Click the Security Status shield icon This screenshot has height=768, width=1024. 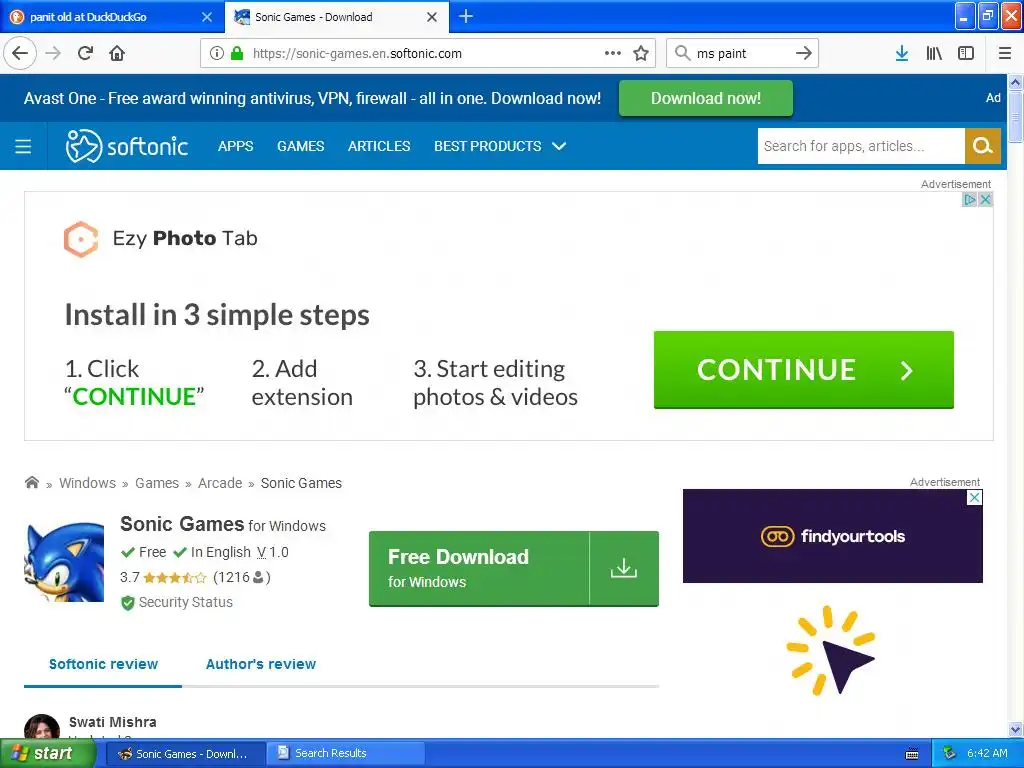click(x=128, y=603)
